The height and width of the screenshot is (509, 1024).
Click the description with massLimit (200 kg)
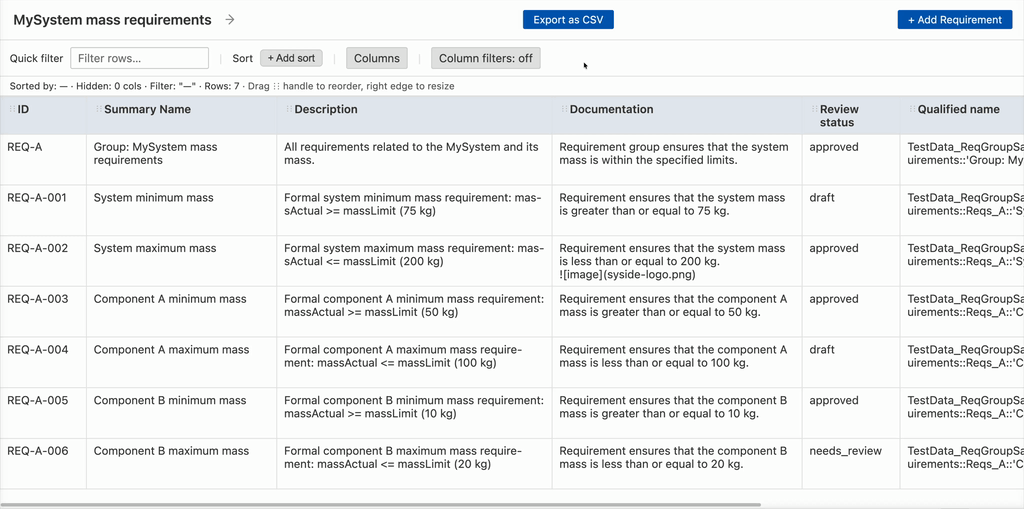point(415,261)
